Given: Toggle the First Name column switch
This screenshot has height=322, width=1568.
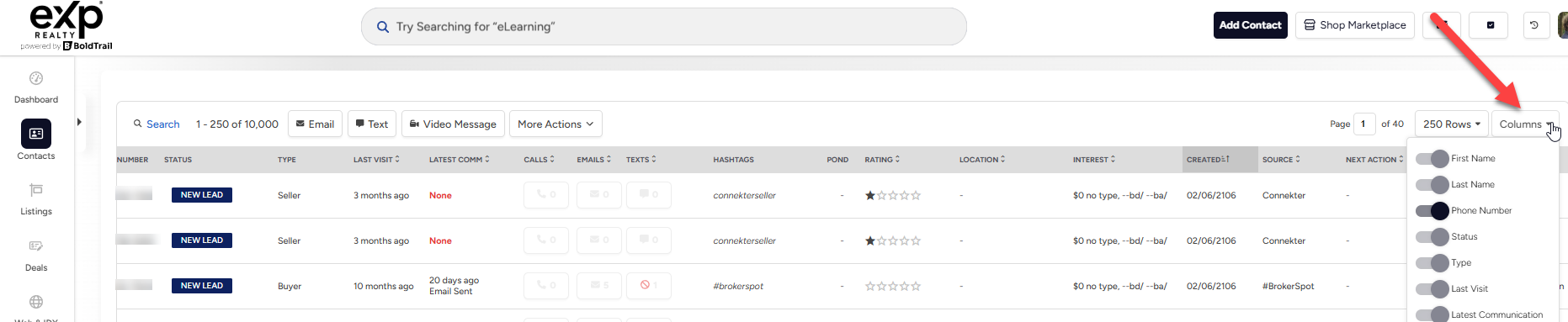Looking at the screenshot, I should coord(1432,159).
